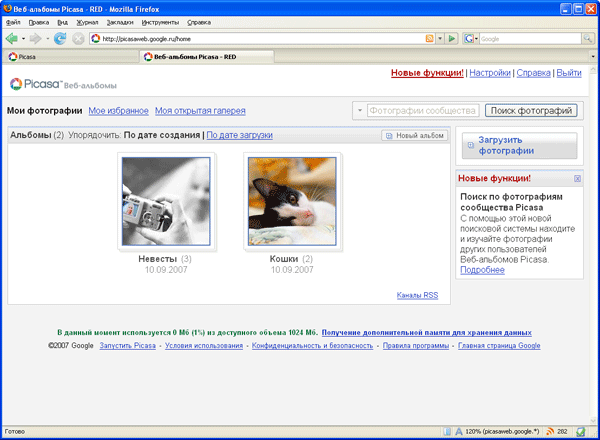Click the Выйти sign-out link
600x440 pixels.
(x=569, y=73)
